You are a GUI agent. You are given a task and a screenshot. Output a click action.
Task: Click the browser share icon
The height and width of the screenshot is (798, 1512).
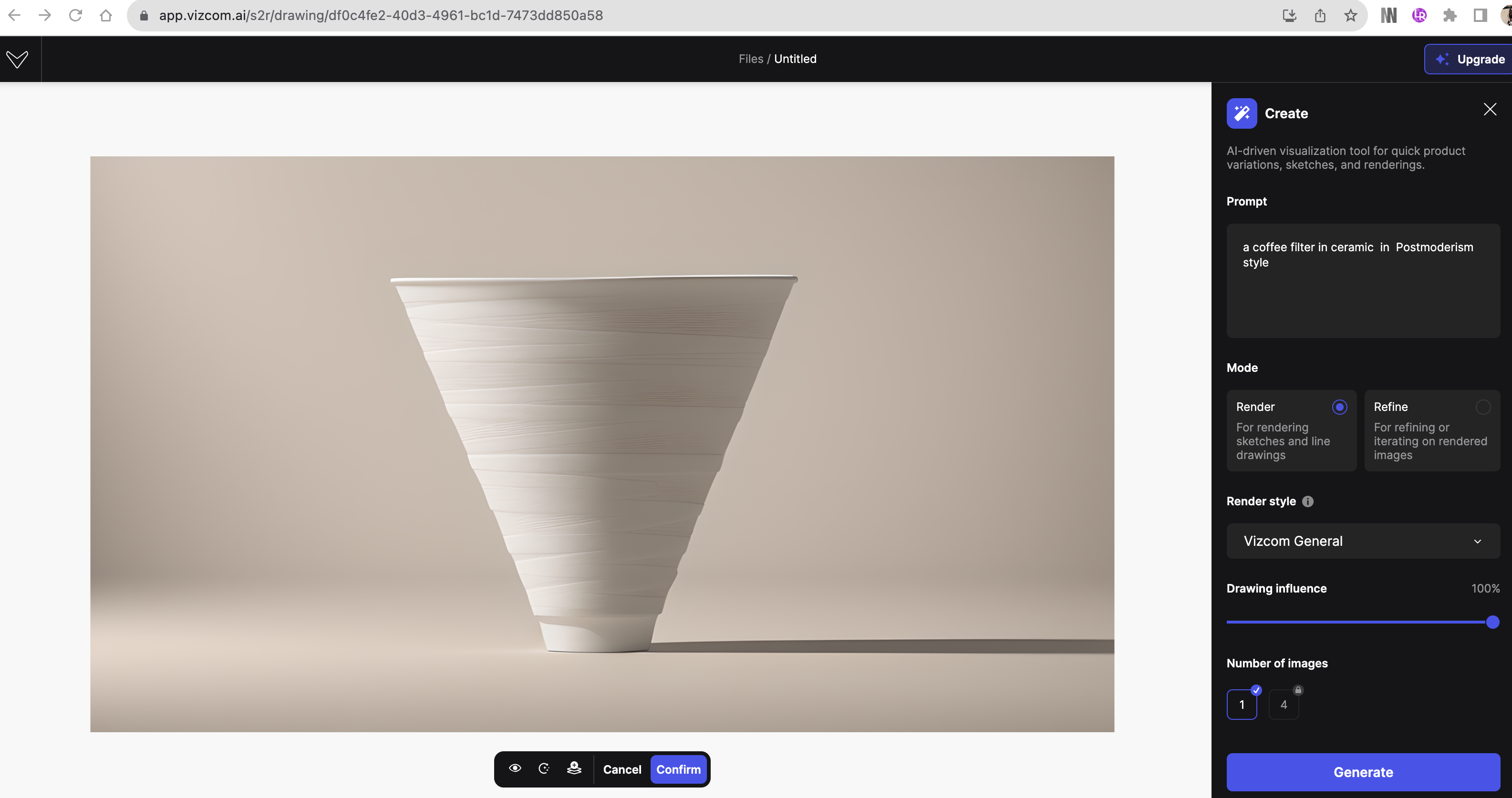coord(1320,16)
